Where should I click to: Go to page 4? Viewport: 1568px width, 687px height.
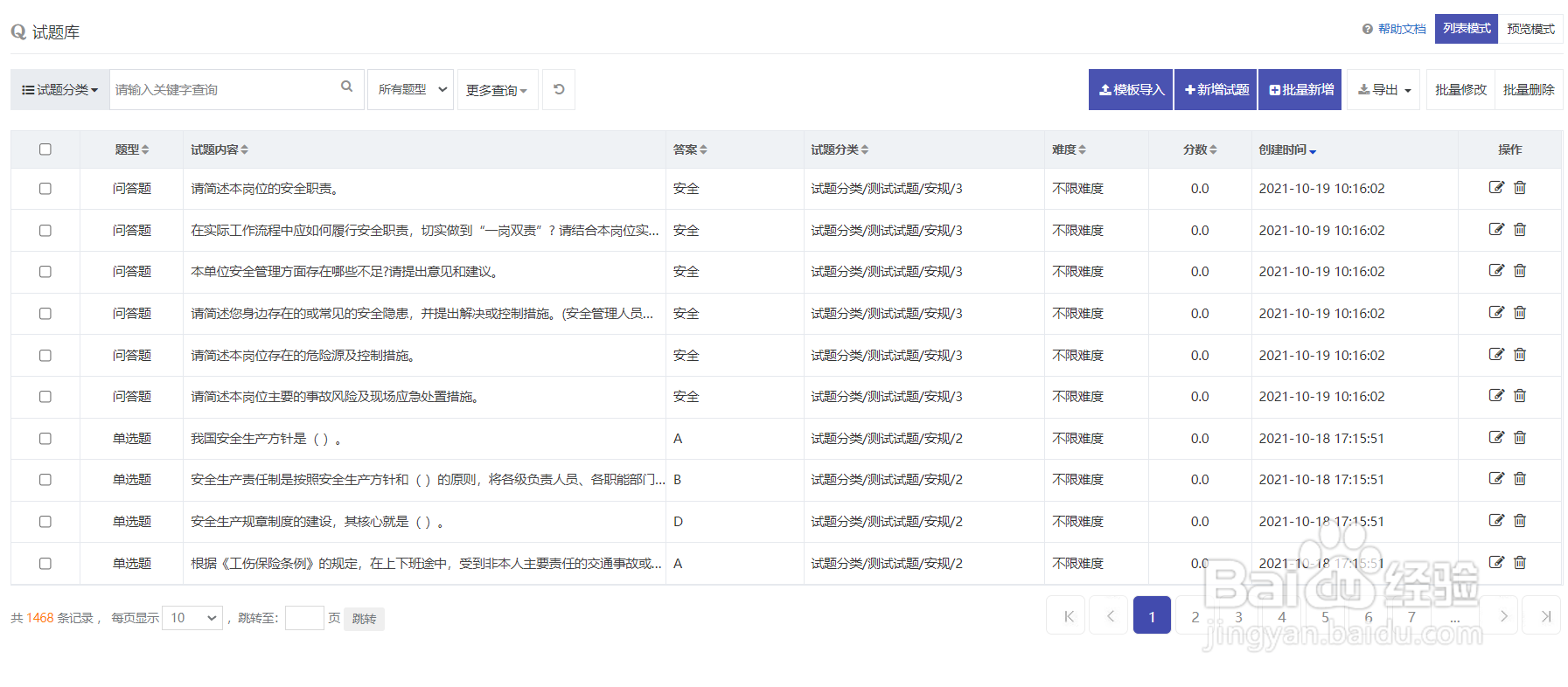click(1282, 615)
